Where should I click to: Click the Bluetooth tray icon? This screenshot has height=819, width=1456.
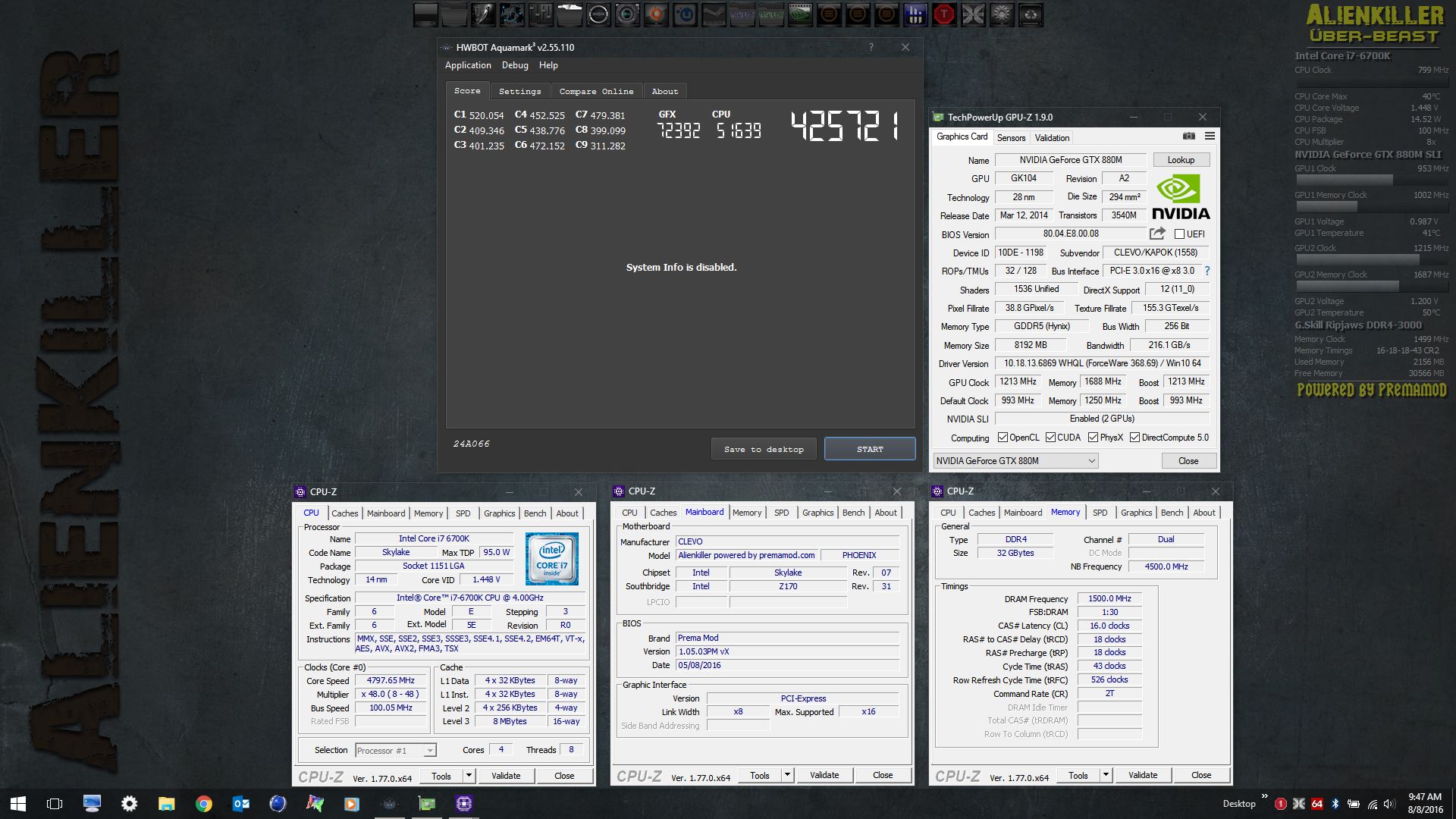click(1335, 804)
